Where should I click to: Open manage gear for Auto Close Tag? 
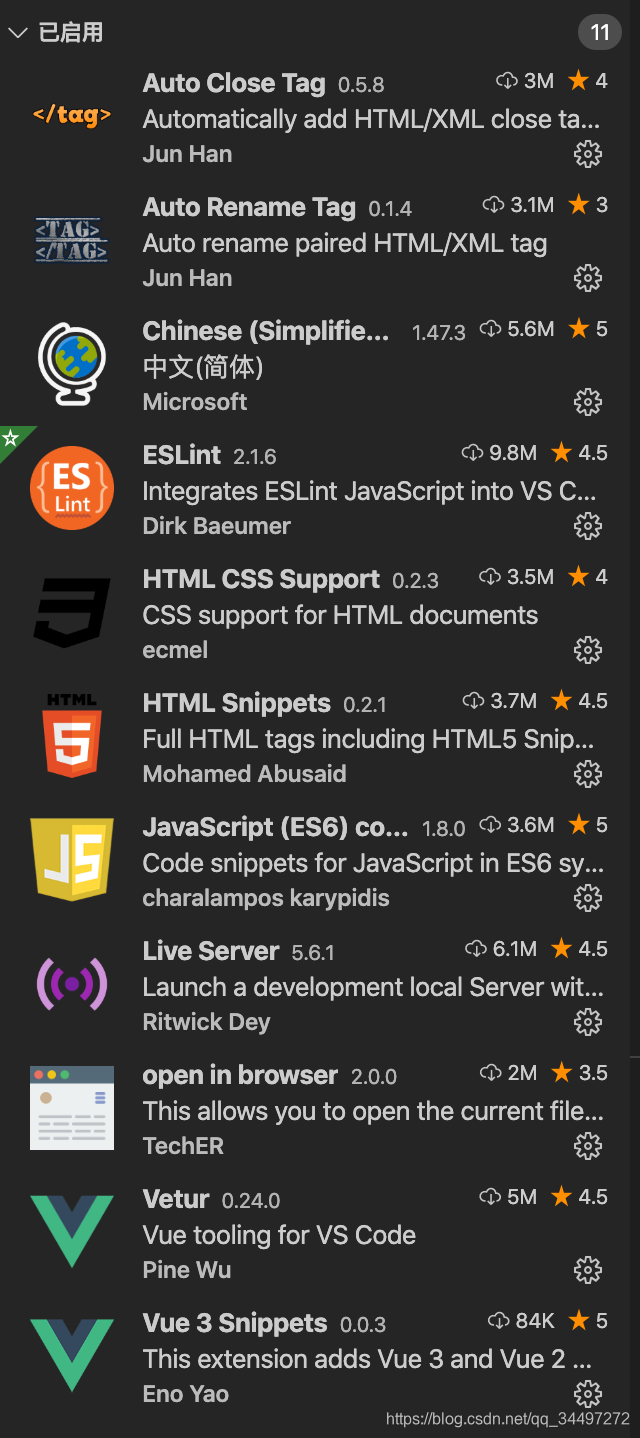pos(588,154)
